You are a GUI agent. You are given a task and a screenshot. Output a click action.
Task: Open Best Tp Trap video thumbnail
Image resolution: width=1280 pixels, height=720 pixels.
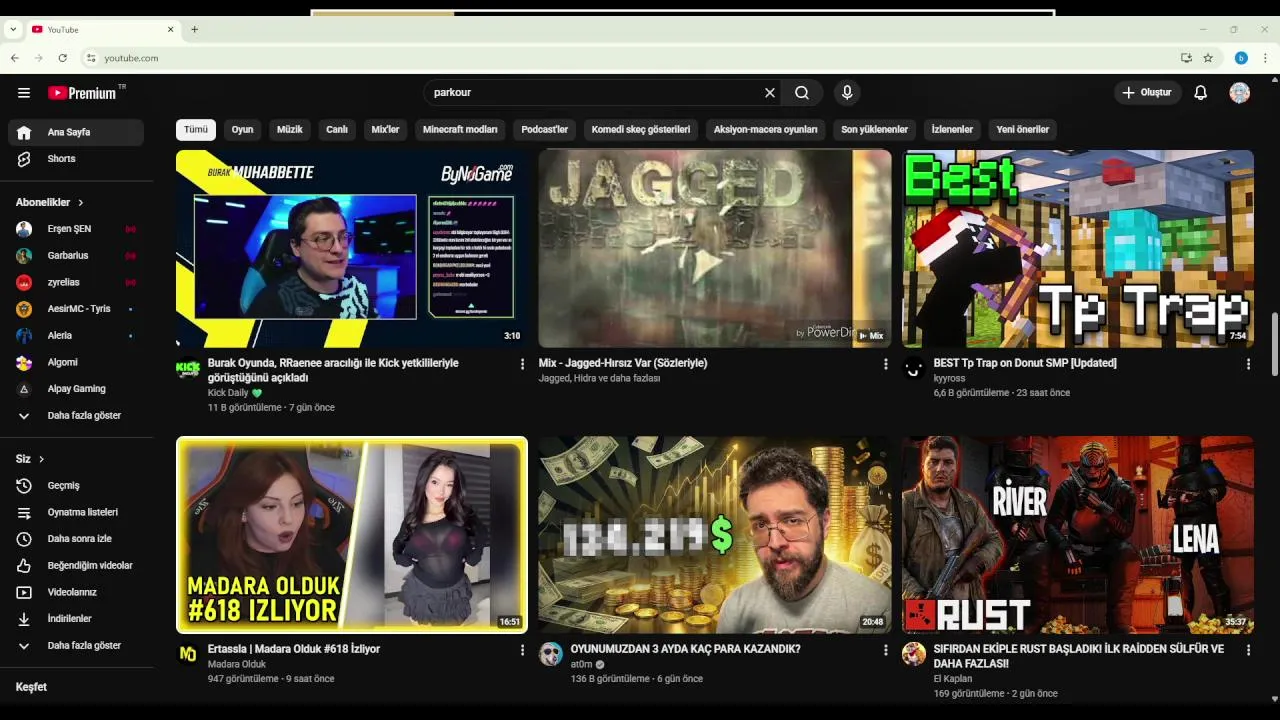[1078, 248]
